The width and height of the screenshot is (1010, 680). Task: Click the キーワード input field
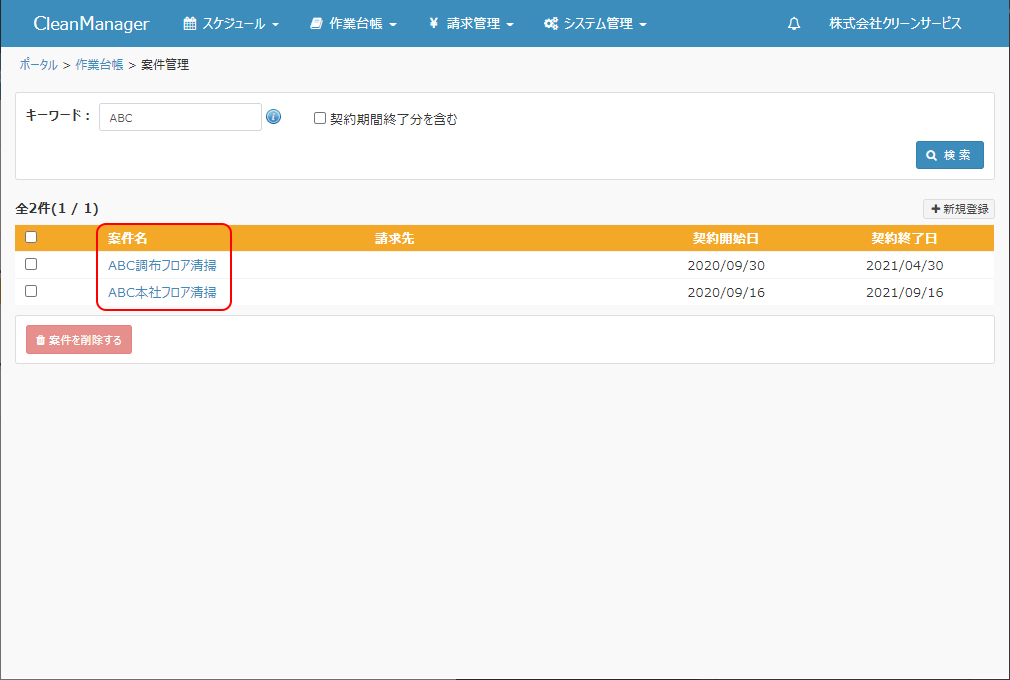(180, 117)
